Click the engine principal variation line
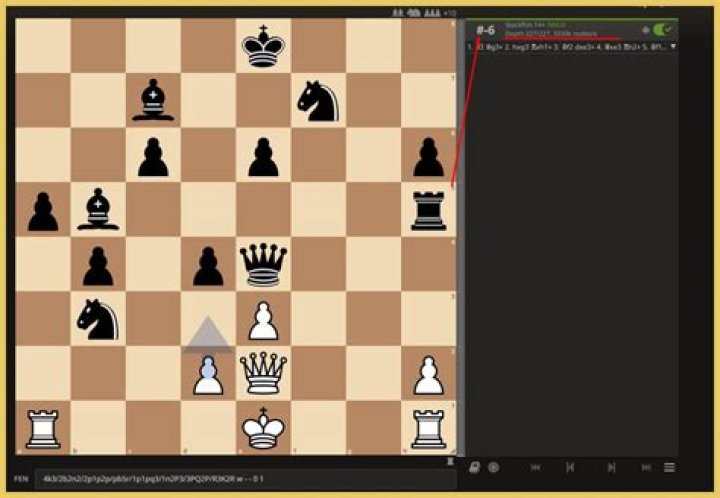Image resolution: width=720 pixels, height=498 pixels. coord(568,46)
